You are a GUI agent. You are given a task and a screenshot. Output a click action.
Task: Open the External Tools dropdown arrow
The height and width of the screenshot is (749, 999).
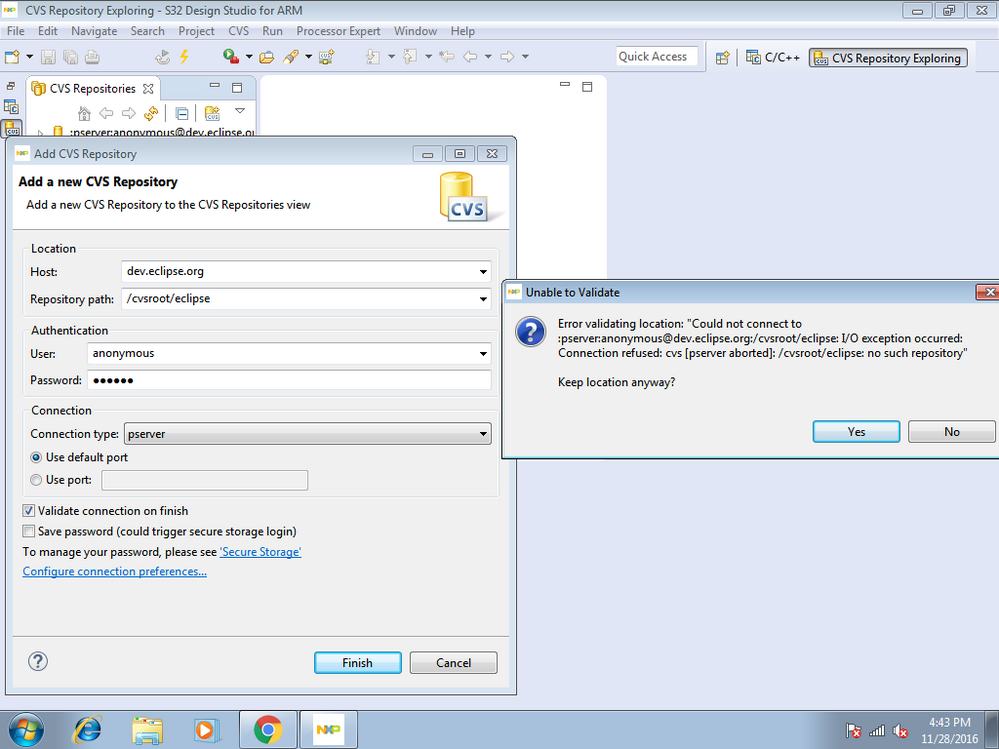click(x=248, y=57)
